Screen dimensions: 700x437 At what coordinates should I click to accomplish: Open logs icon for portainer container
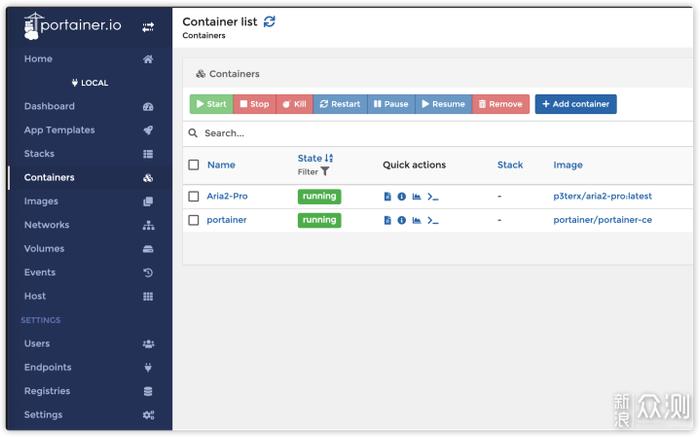[388, 220]
